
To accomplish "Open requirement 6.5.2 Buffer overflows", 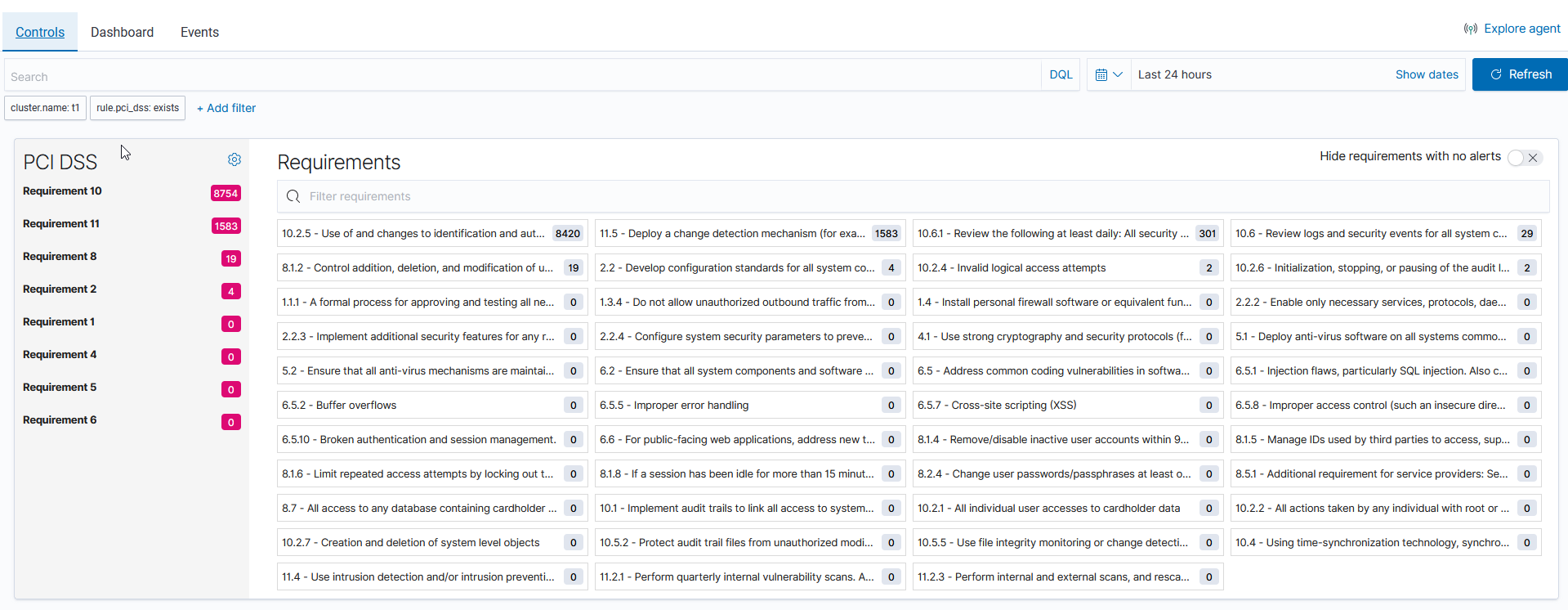I will point(432,405).
